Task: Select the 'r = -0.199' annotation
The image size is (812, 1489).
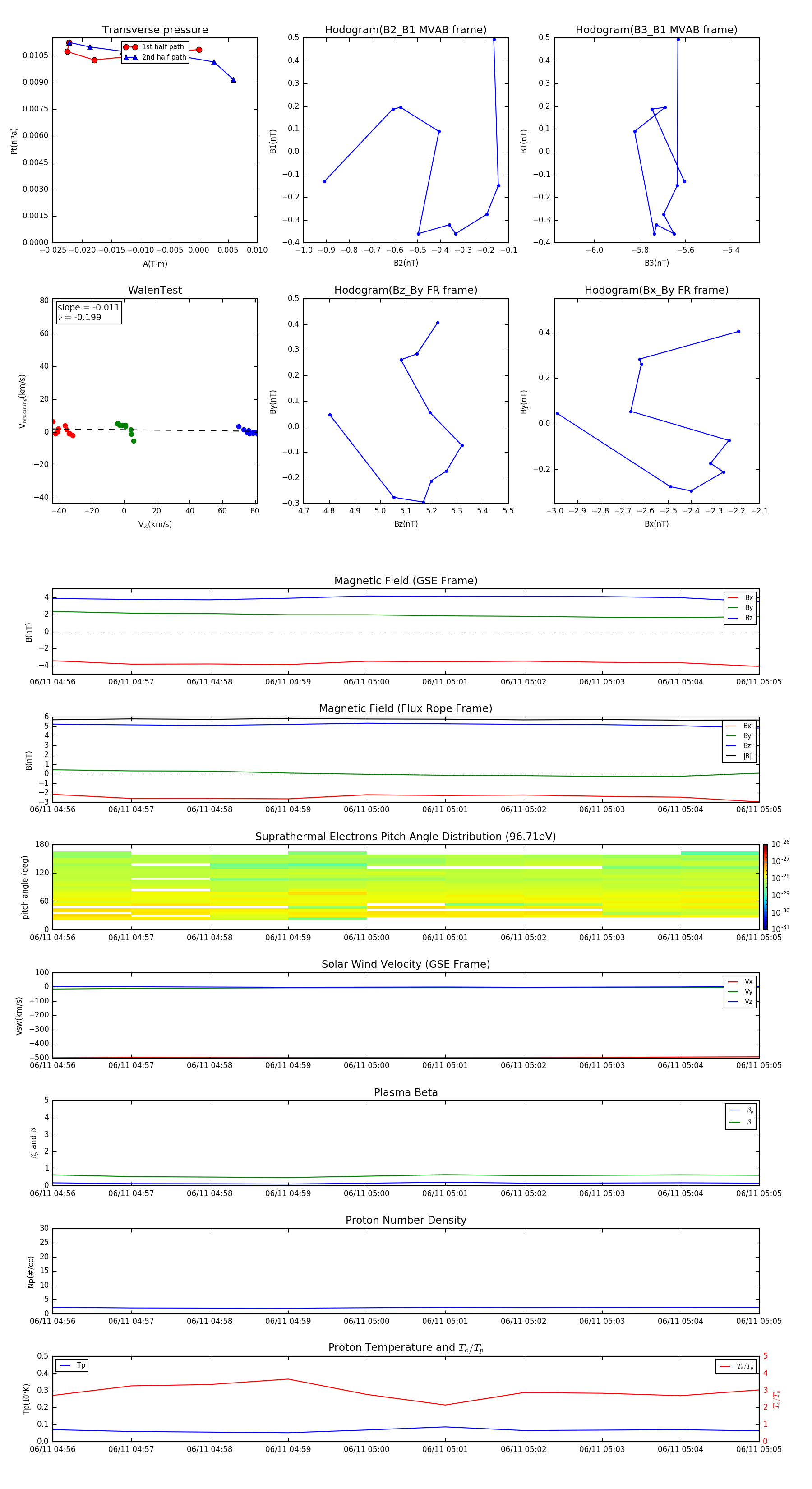Action: click(x=80, y=317)
